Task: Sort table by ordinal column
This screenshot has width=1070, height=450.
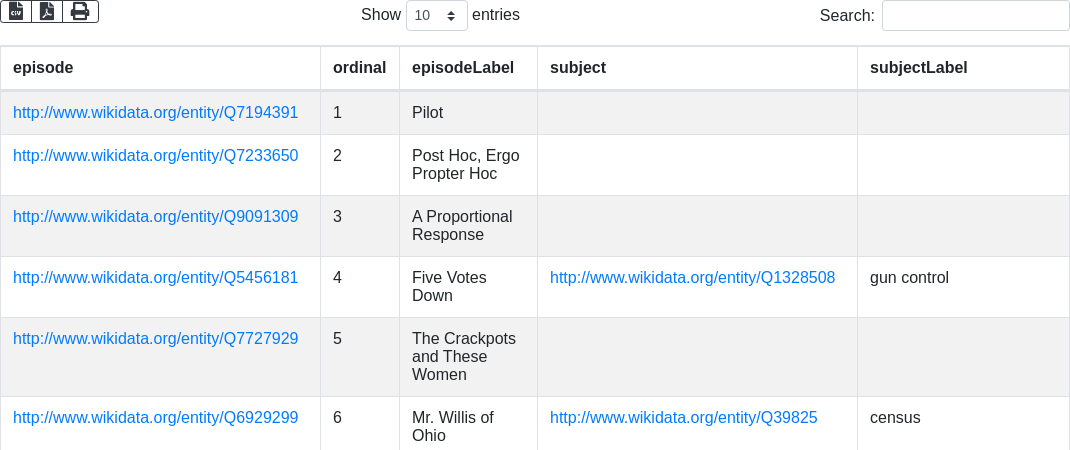Action: (359, 68)
